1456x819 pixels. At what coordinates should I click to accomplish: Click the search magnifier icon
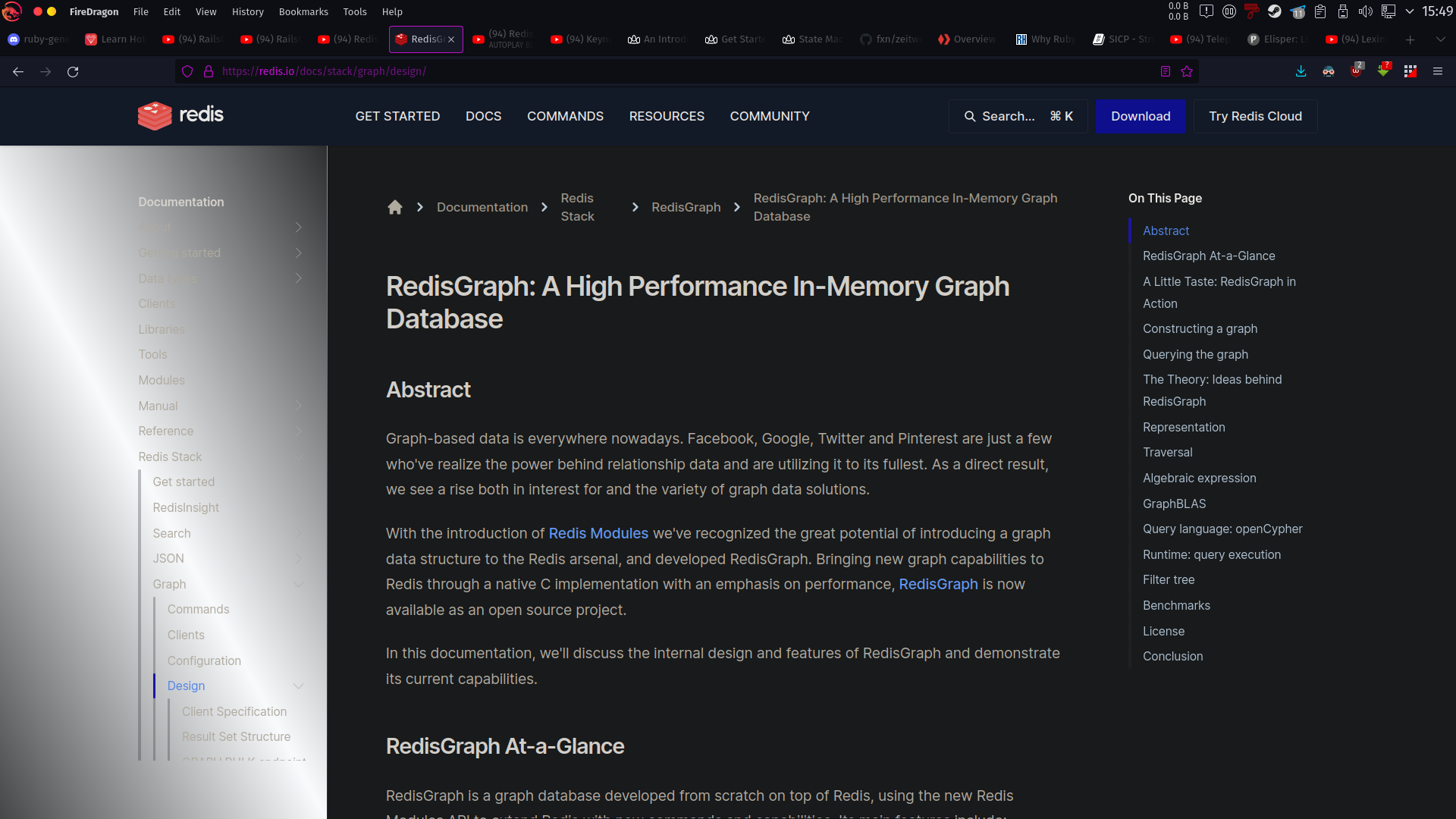click(x=969, y=116)
